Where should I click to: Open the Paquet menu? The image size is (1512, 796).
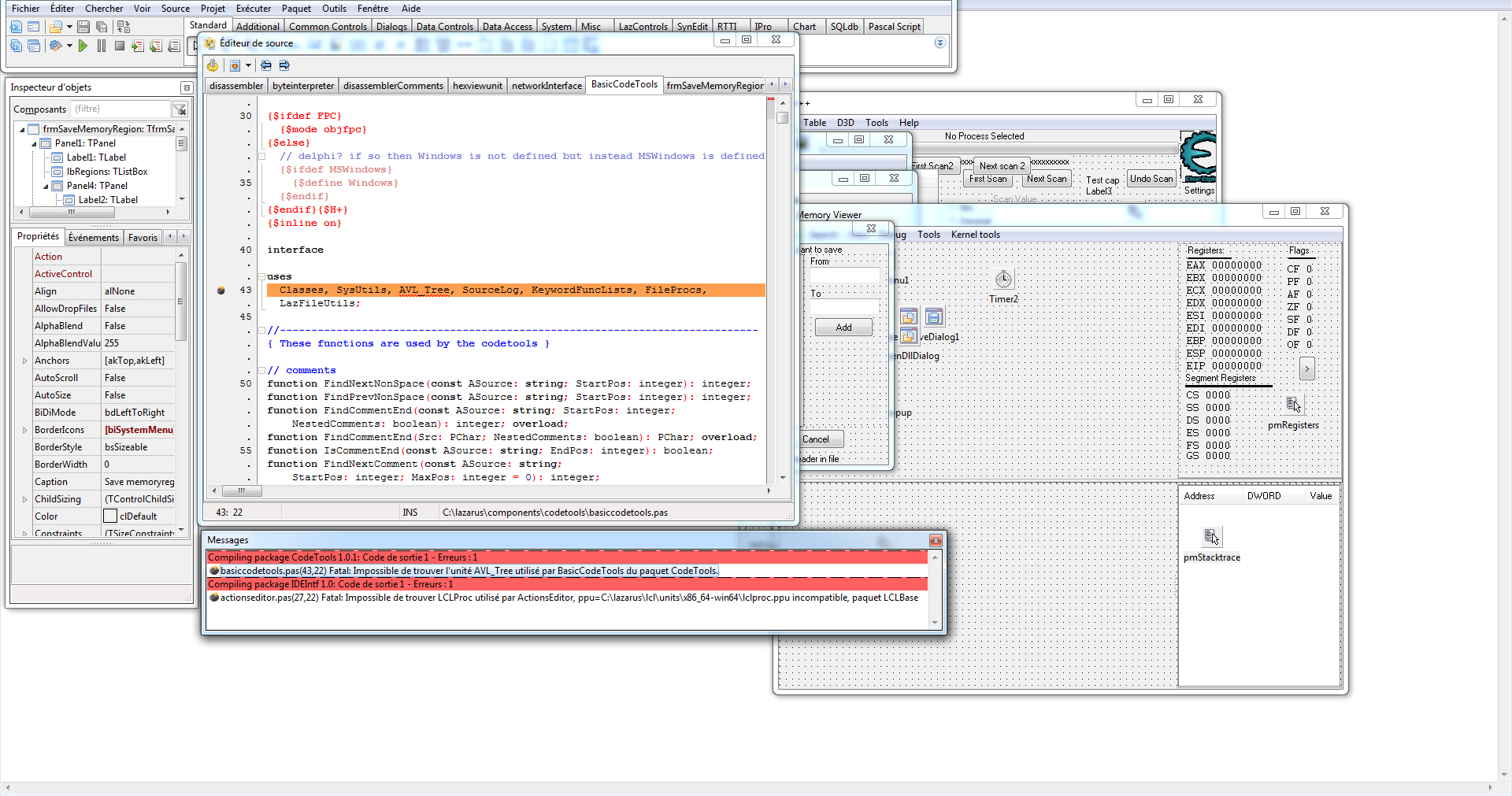point(296,9)
